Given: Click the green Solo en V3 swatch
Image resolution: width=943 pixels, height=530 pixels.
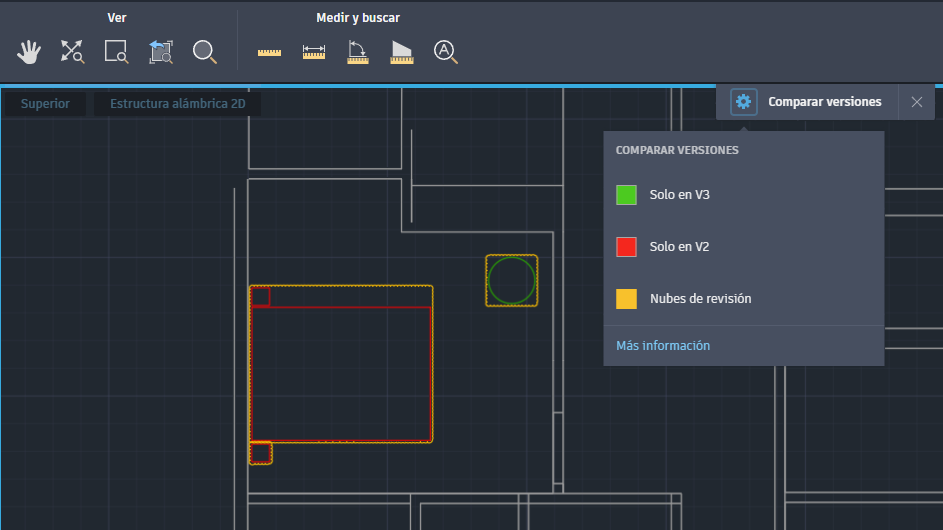Looking at the screenshot, I should point(626,195).
